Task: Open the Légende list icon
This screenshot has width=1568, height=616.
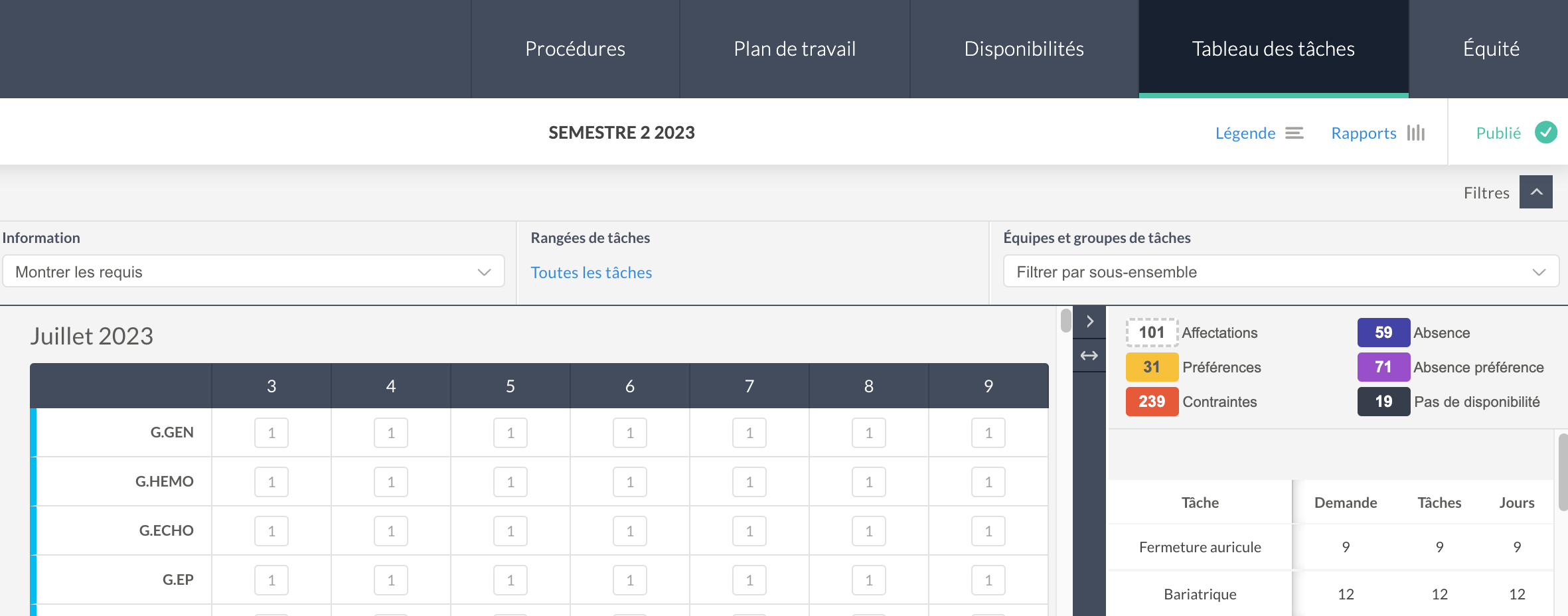Action: point(1294,133)
